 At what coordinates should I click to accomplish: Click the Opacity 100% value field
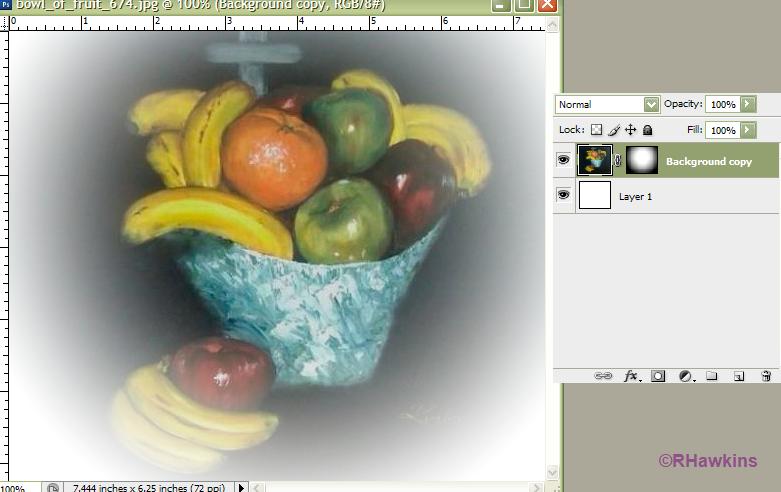pos(723,105)
